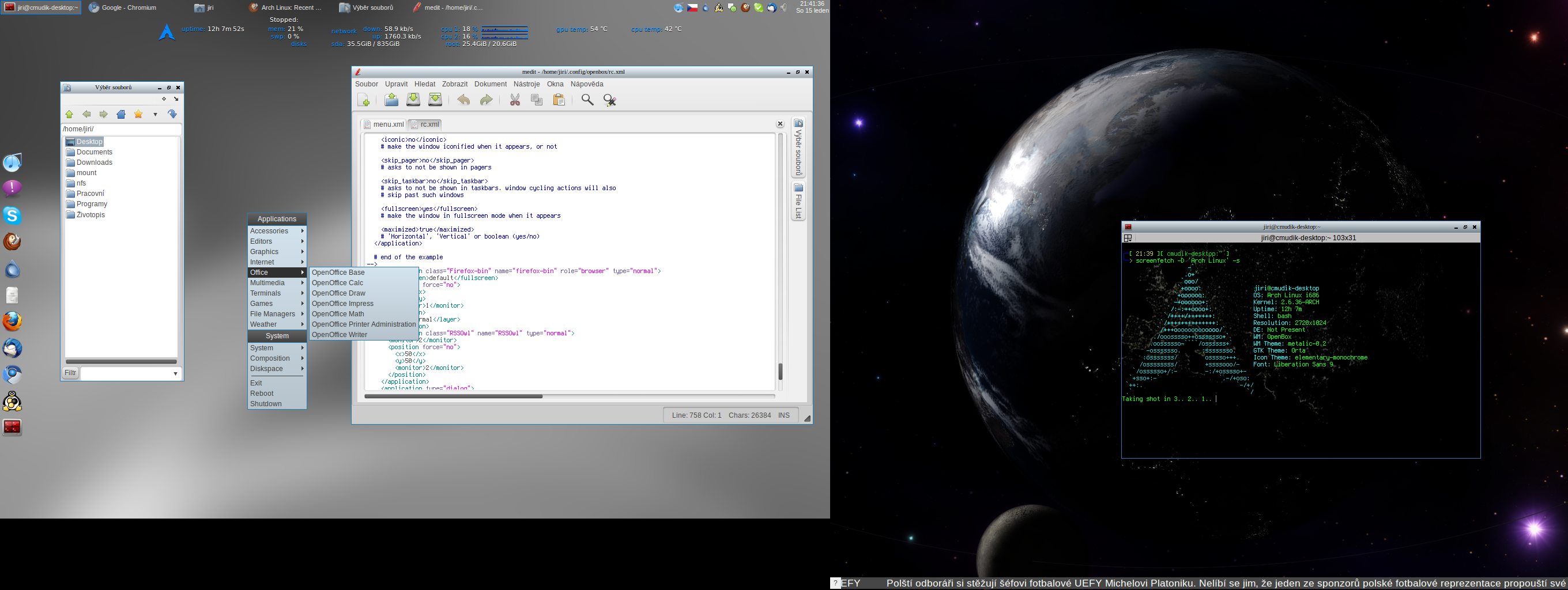Click the Home icon in file selector
The height and width of the screenshot is (590, 1568).
(121, 114)
